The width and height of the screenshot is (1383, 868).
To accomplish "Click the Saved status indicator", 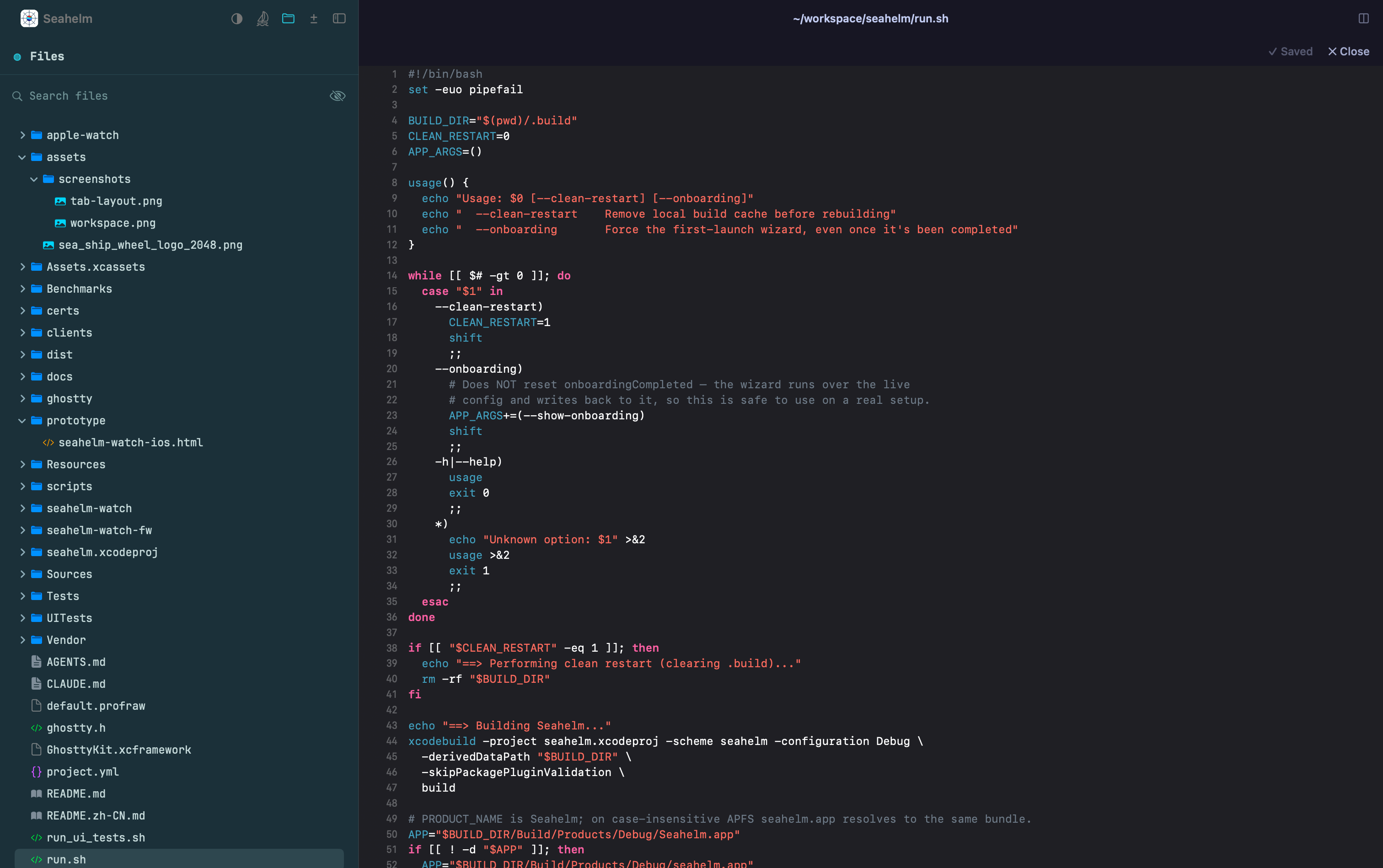I will pyautogui.click(x=1290, y=52).
